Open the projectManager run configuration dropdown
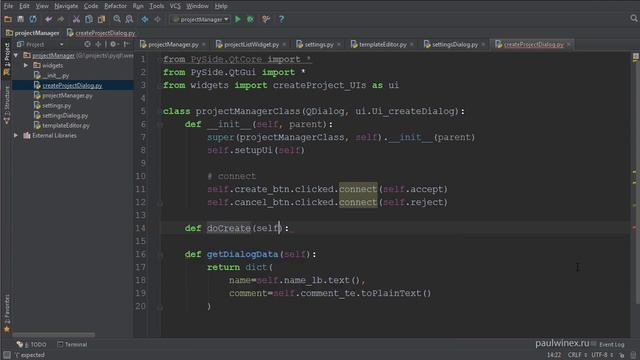The image size is (640, 360). point(200,19)
